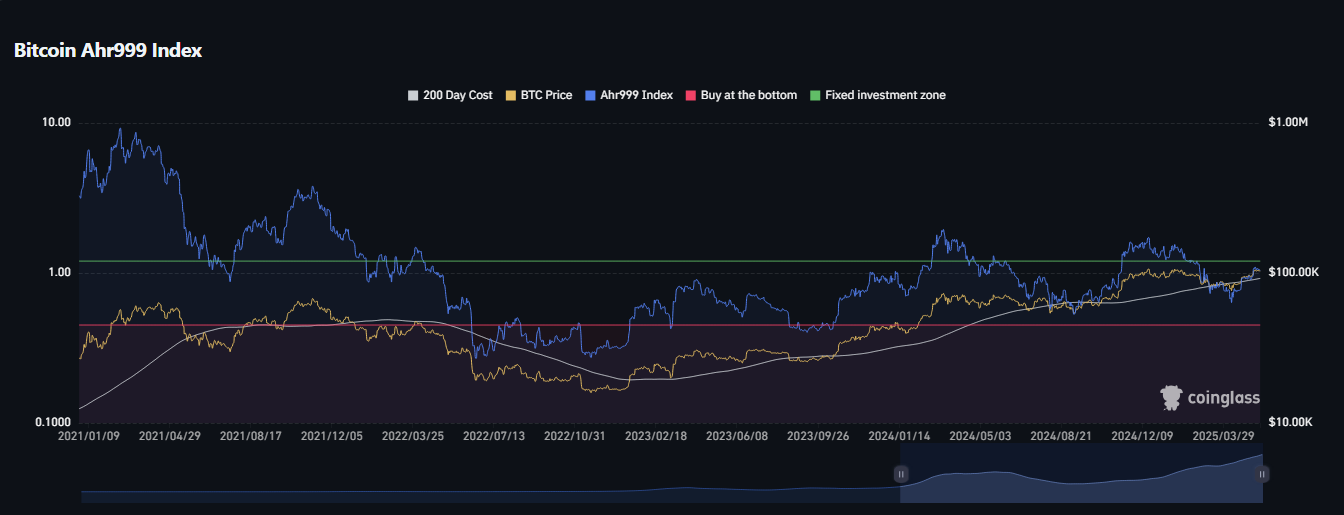Click the blue Ahr999 Index legend swatch

click(x=590, y=95)
